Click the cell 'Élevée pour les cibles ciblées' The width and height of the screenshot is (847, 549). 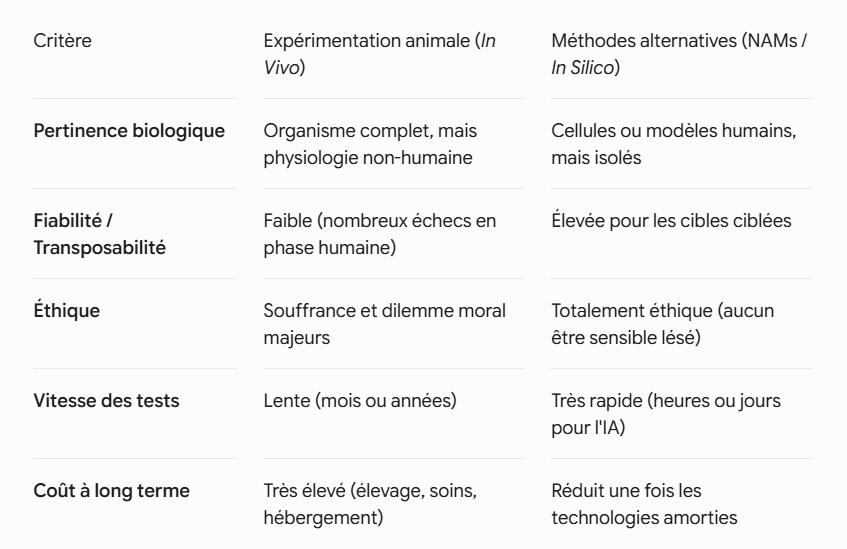click(671, 220)
